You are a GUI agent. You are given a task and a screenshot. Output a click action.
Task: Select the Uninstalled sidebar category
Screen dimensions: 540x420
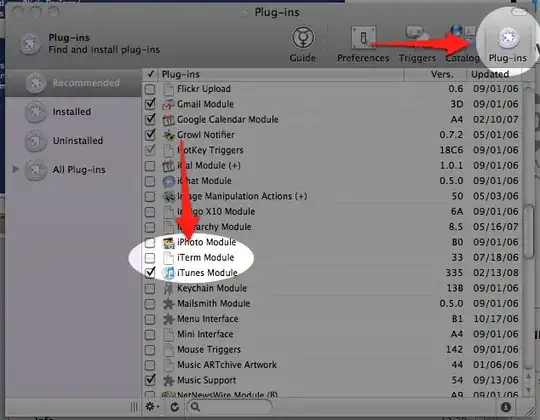point(73,140)
